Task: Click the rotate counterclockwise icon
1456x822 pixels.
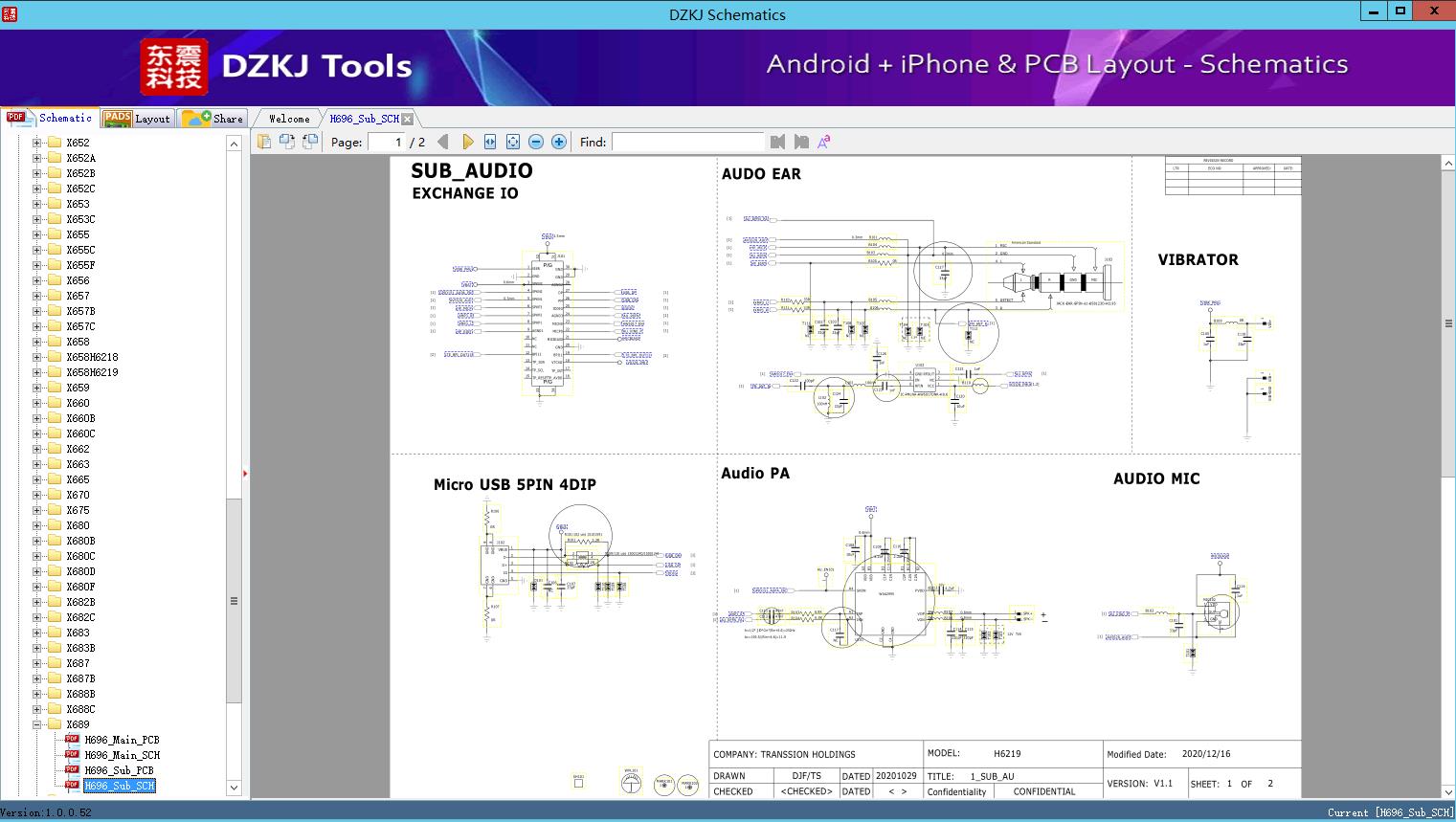Action: (287, 142)
